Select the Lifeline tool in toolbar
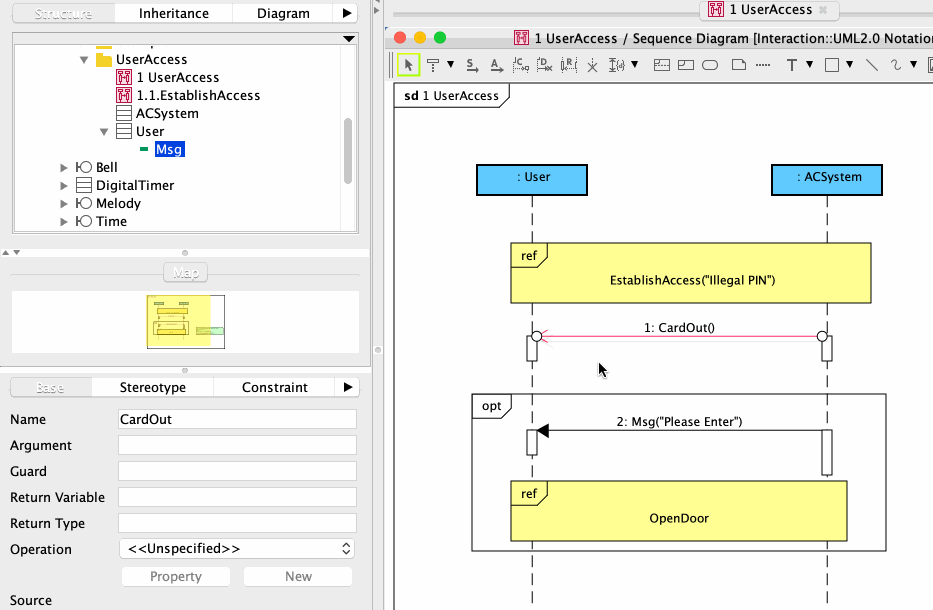 point(433,65)
